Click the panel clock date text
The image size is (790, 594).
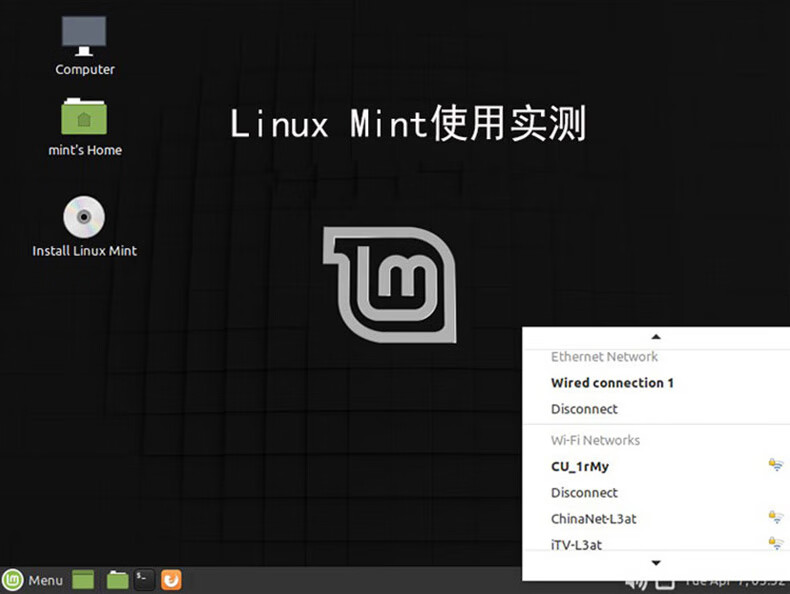tap(734, 585)
